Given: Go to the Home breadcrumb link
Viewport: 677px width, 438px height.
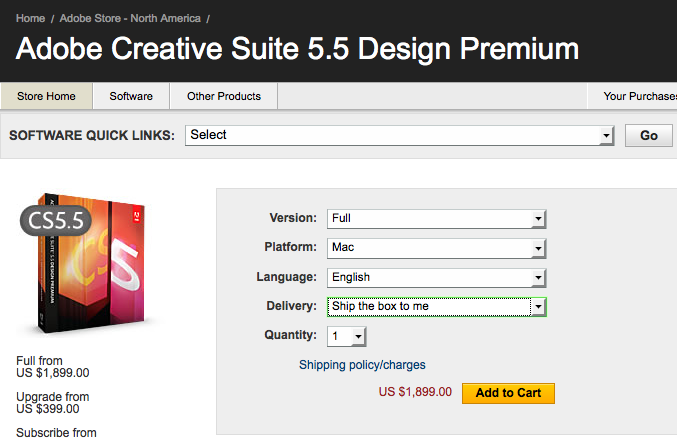Looking at the screenshot, I should click(x=30, y=19).
